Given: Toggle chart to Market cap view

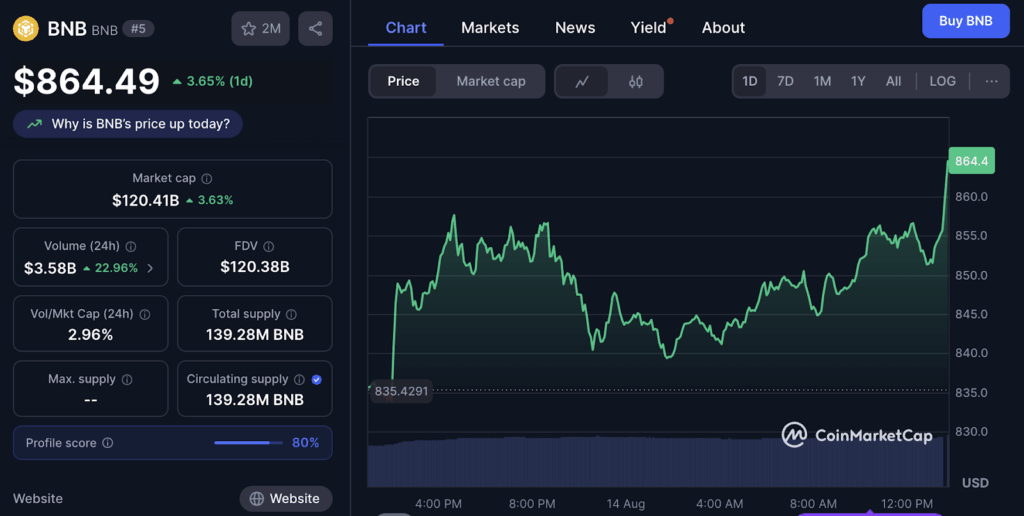Looking at the screenshot, I should 490,81.
